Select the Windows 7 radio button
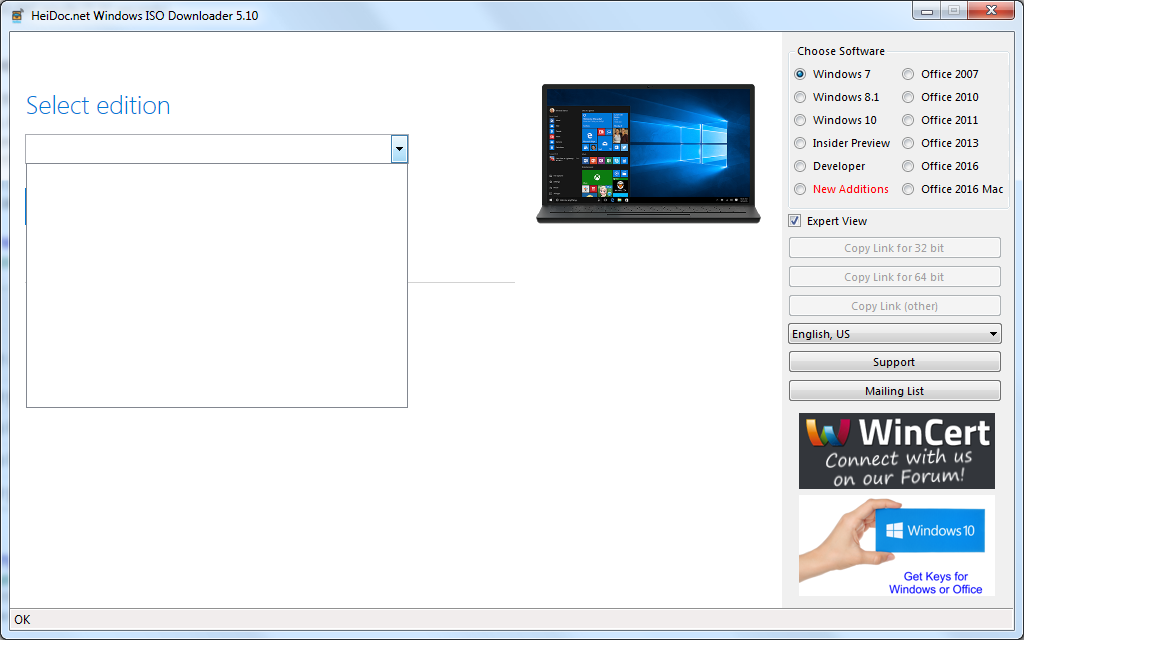This screenshot has height=648, width=1152. [x=800, y=74]
